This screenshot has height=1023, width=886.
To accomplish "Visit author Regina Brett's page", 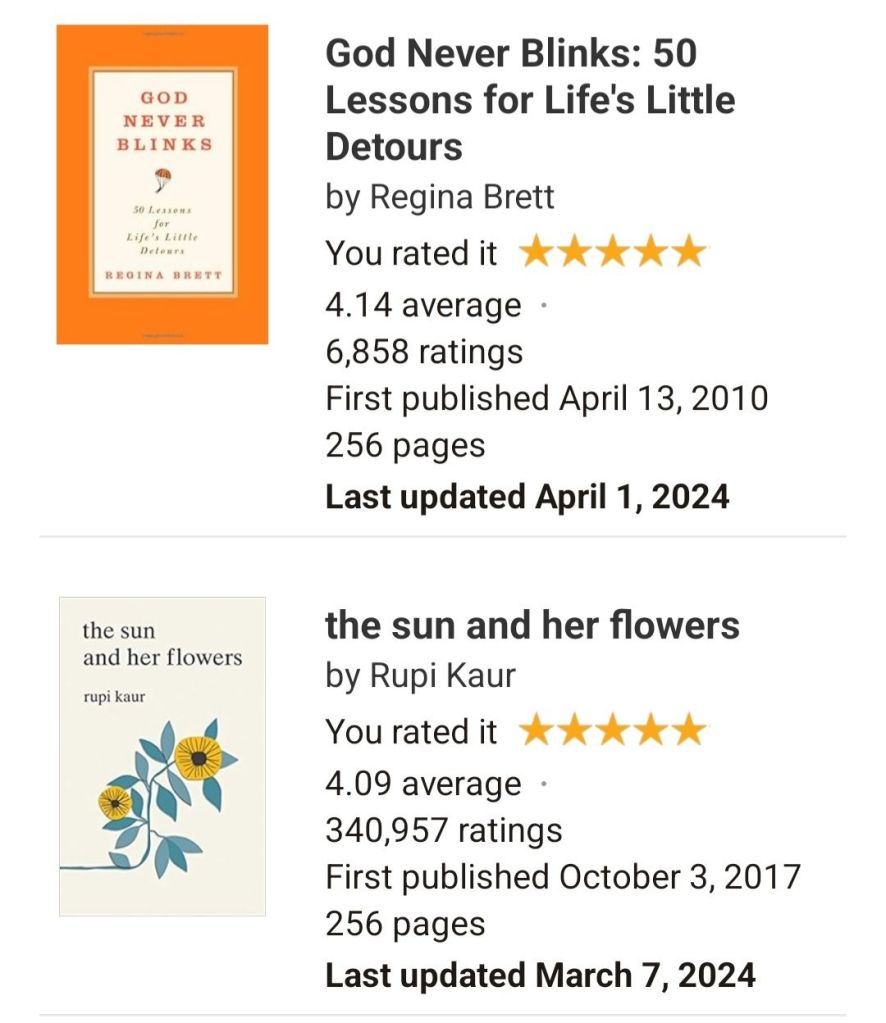I will tap(461, 197).
